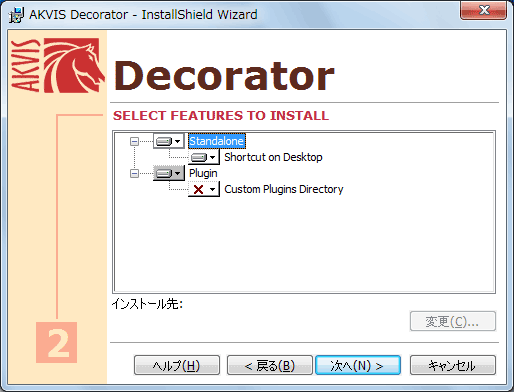This screenshot has width=514, height=392.
Task: Collapse the Plugin tree node
Action: tap(134, 173)
